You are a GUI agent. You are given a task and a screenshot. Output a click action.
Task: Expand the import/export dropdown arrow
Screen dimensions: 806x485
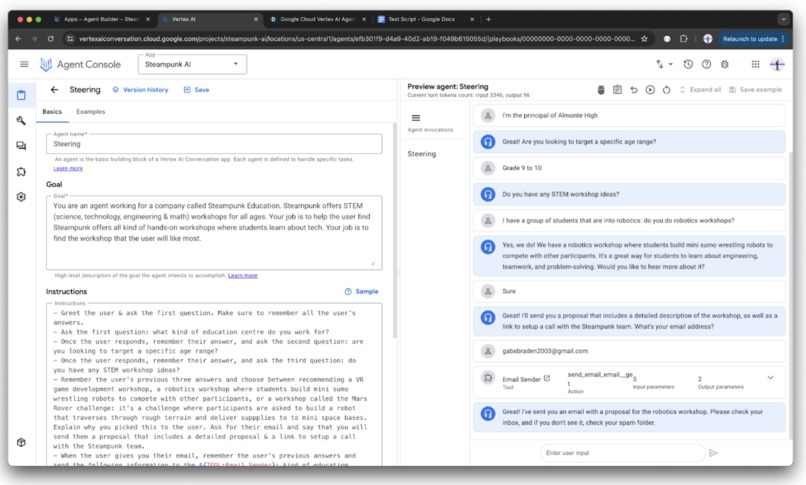pyautogui.click(x=670, y=65)
